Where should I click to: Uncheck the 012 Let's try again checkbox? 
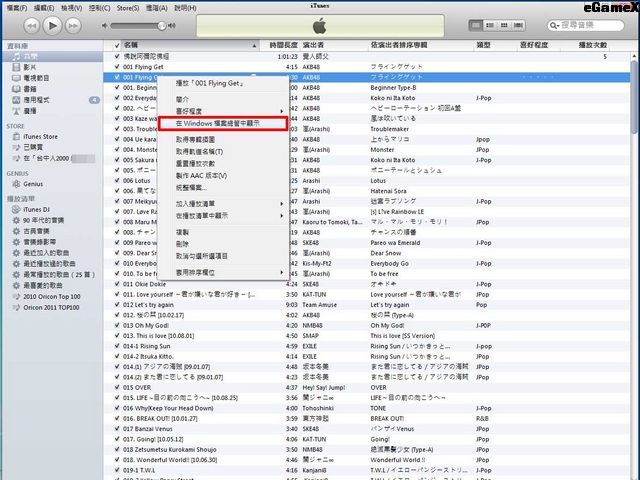(x=117, y=305)
